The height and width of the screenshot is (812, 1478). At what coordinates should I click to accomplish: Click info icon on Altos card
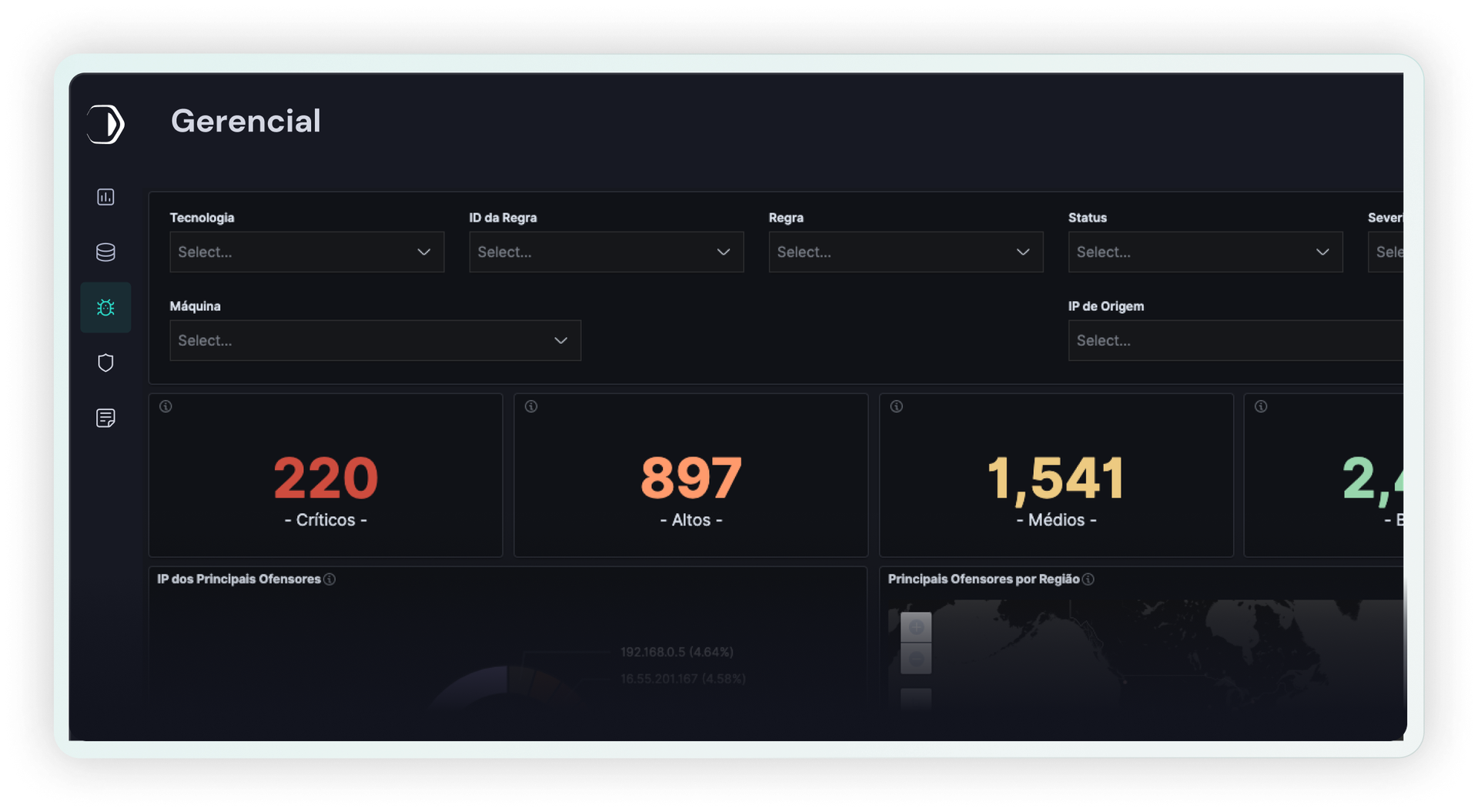[531, 406]
